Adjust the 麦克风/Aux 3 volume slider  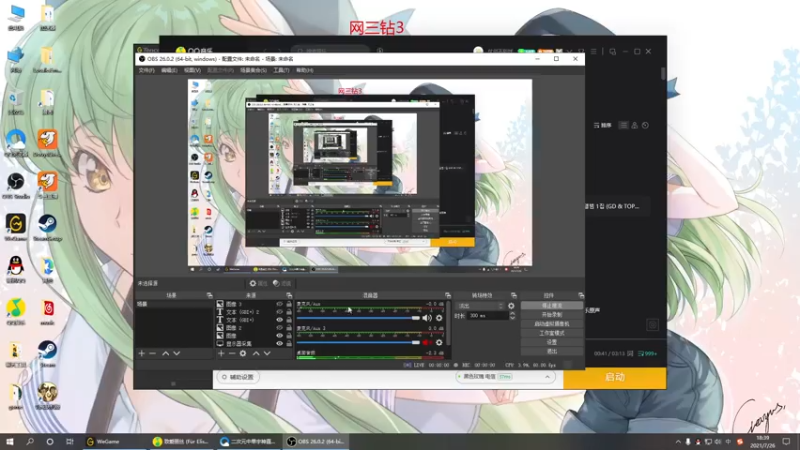point(358,342)
